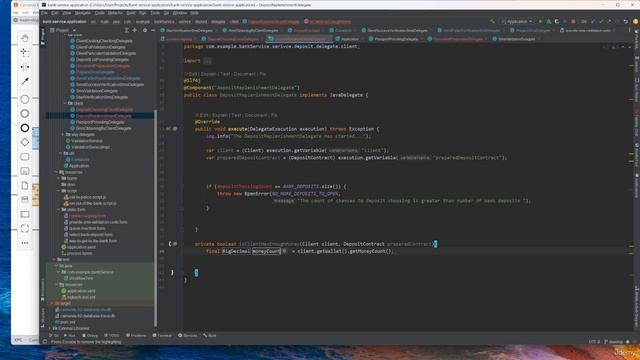Viewport: 640px width, 360px height.
Task: Open the Navigate menu
Action: [82, 13]
